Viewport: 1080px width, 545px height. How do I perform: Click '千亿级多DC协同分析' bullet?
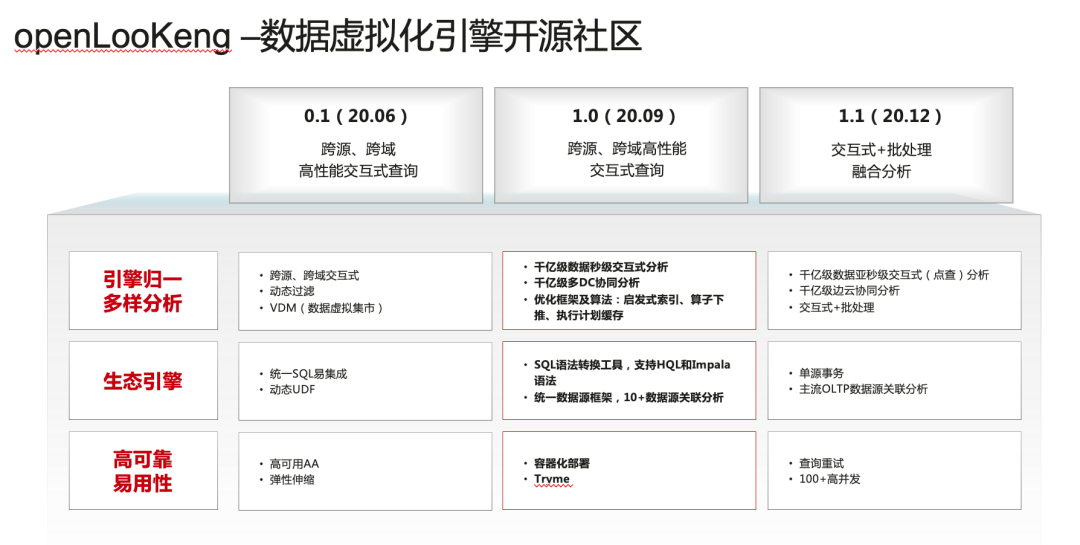click(587, 282)
